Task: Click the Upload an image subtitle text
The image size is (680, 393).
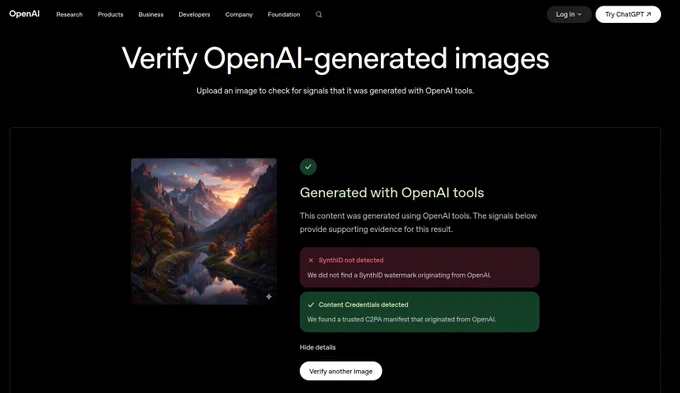Action: click(x=335, y=91)
